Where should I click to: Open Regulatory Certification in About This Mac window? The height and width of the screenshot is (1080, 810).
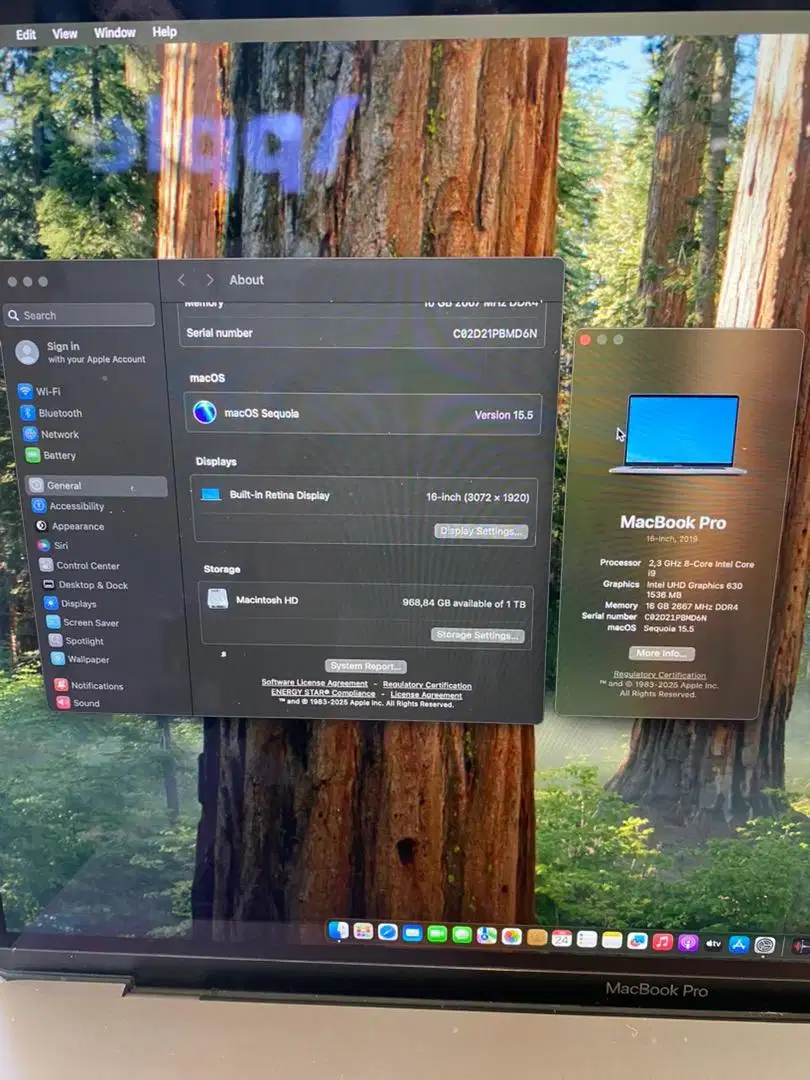point(659,675)
